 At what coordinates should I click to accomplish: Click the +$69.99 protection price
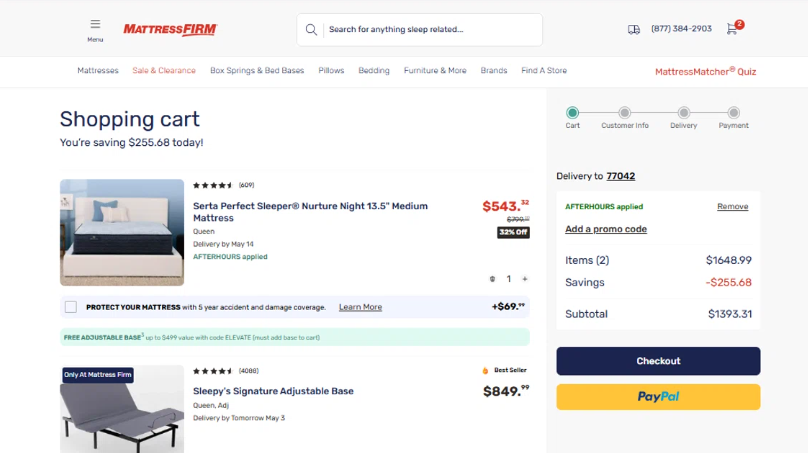pos(508,307)
